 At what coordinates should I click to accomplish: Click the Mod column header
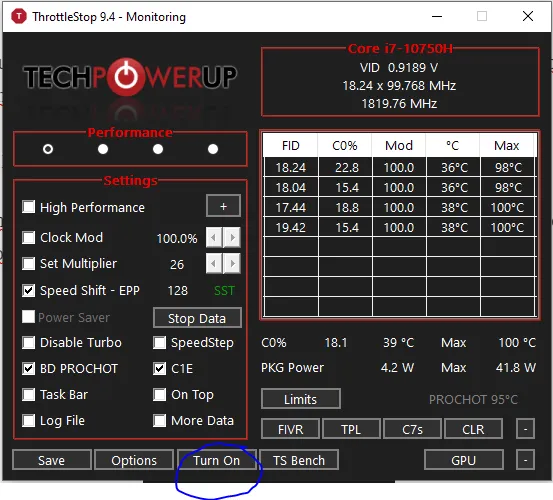point(399,145)
